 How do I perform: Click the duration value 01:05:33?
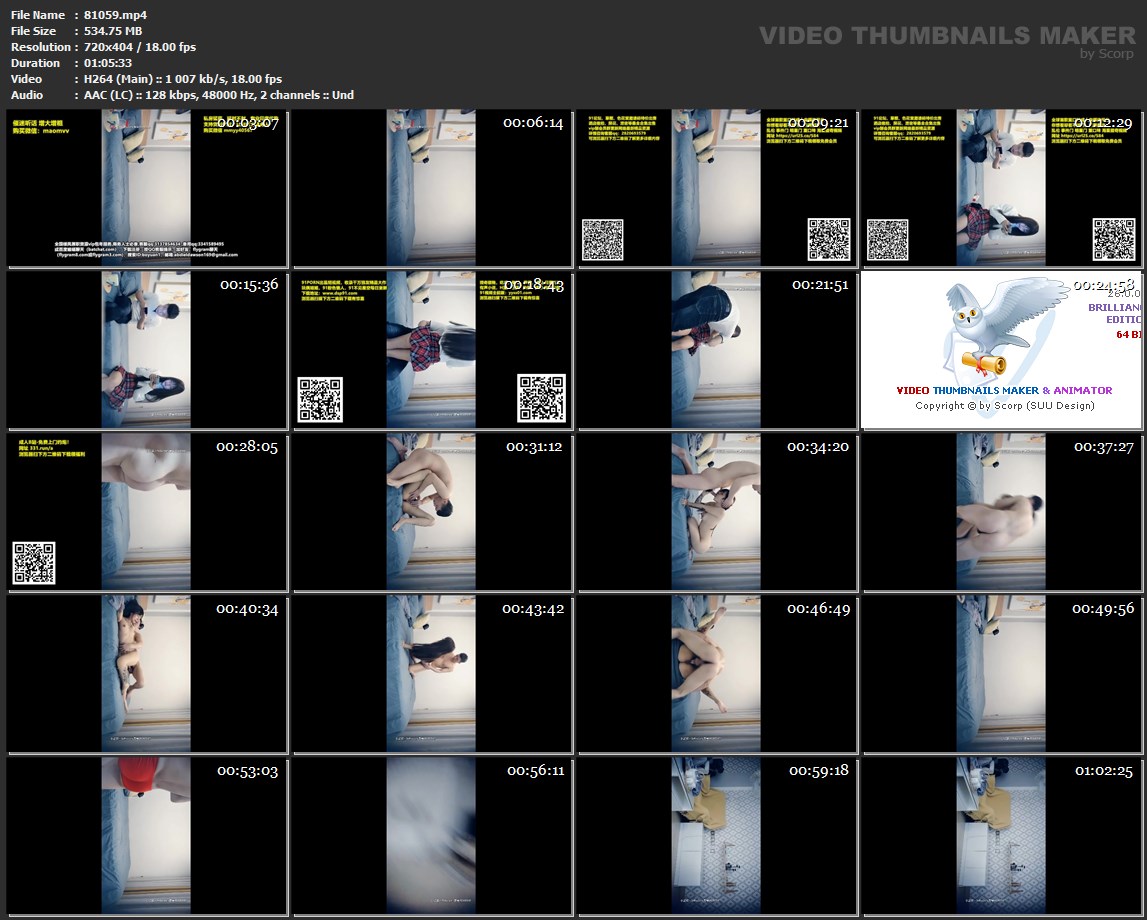pyautogui.click(x=108, y=63)
